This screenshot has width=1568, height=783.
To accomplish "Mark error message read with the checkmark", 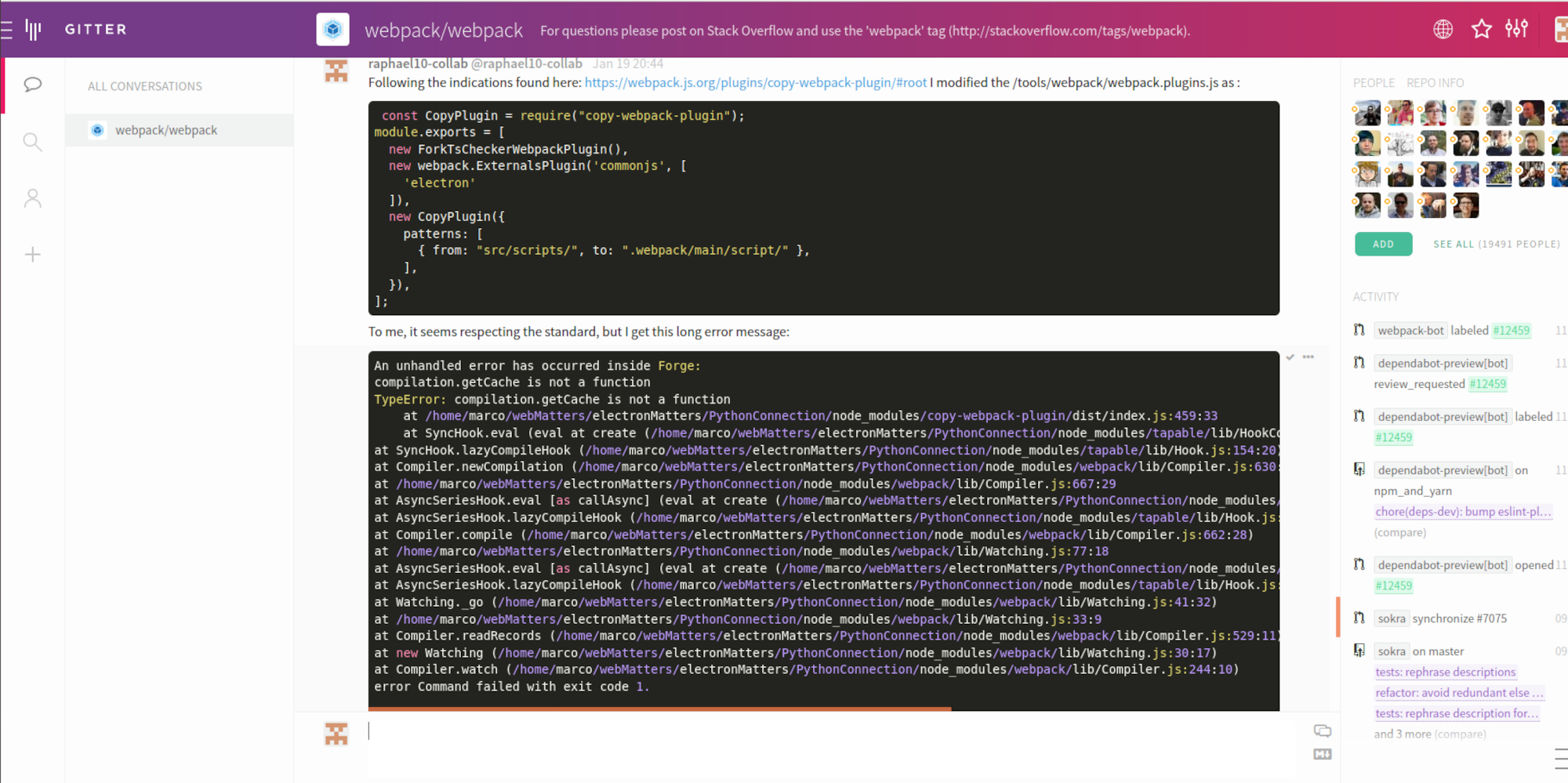I will coord(1290,357).
